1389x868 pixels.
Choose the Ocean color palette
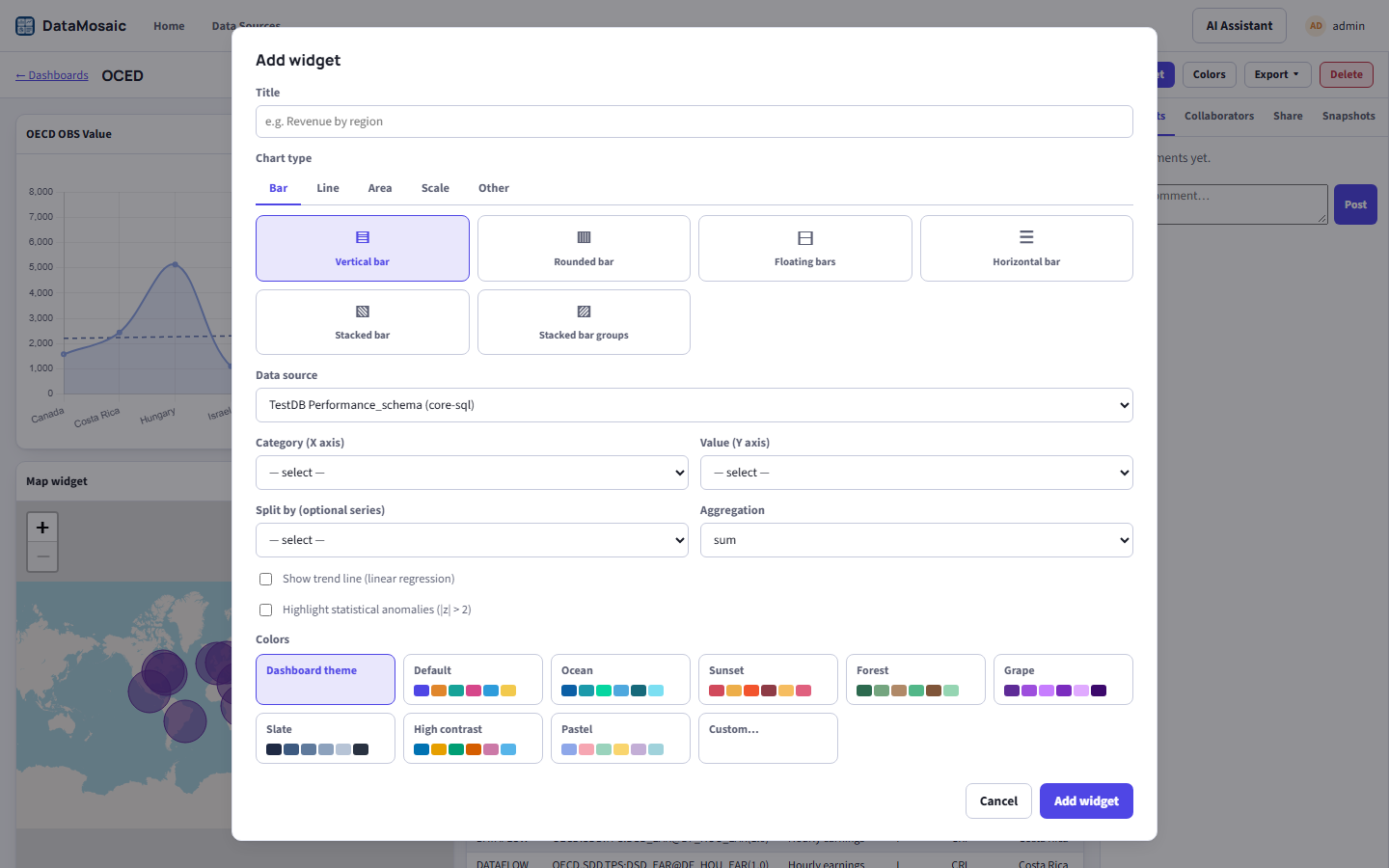[x=620, y=680]
